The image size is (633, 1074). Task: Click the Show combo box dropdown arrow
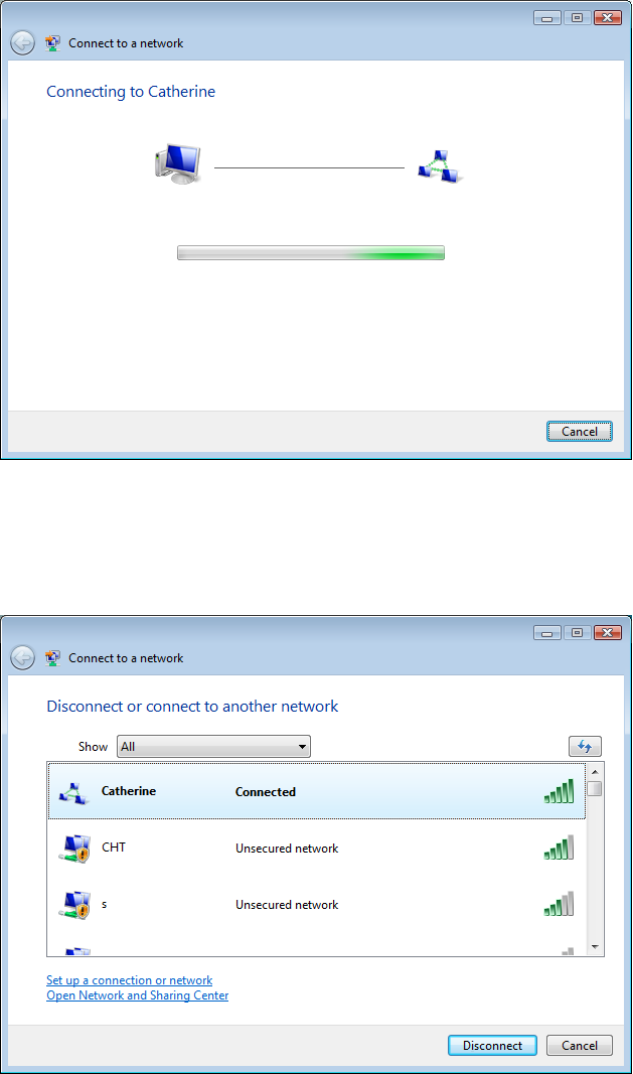pos(302,747)
